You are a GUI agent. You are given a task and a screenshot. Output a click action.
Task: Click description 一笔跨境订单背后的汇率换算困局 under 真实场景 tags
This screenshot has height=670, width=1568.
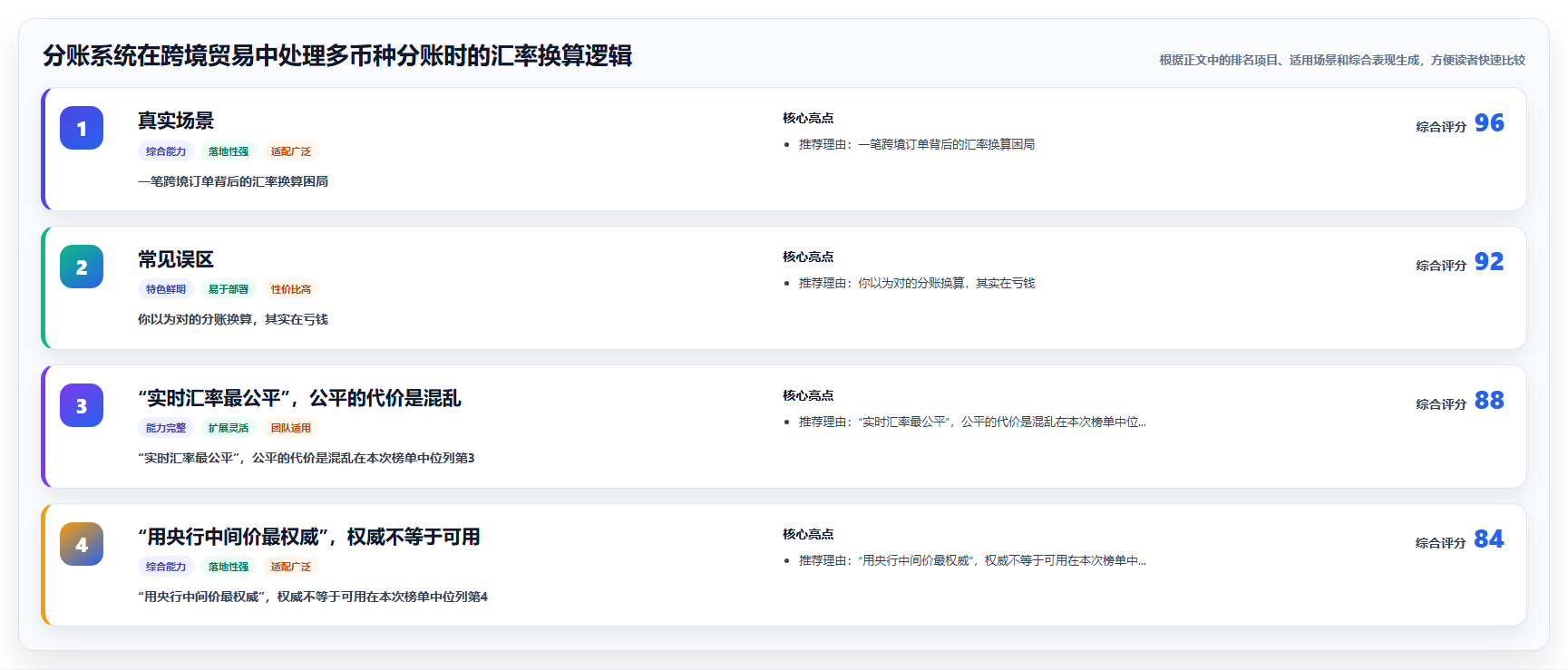pos(233,181)
